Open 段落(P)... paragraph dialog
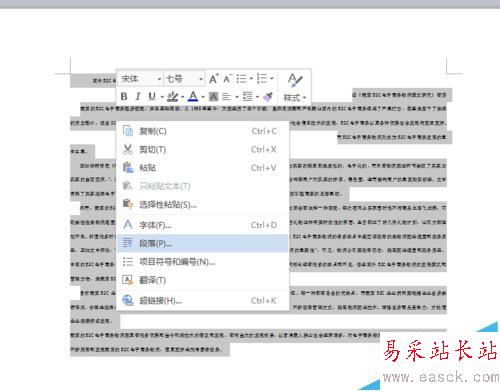Viewport: 500px width, 392px height. 203,243
